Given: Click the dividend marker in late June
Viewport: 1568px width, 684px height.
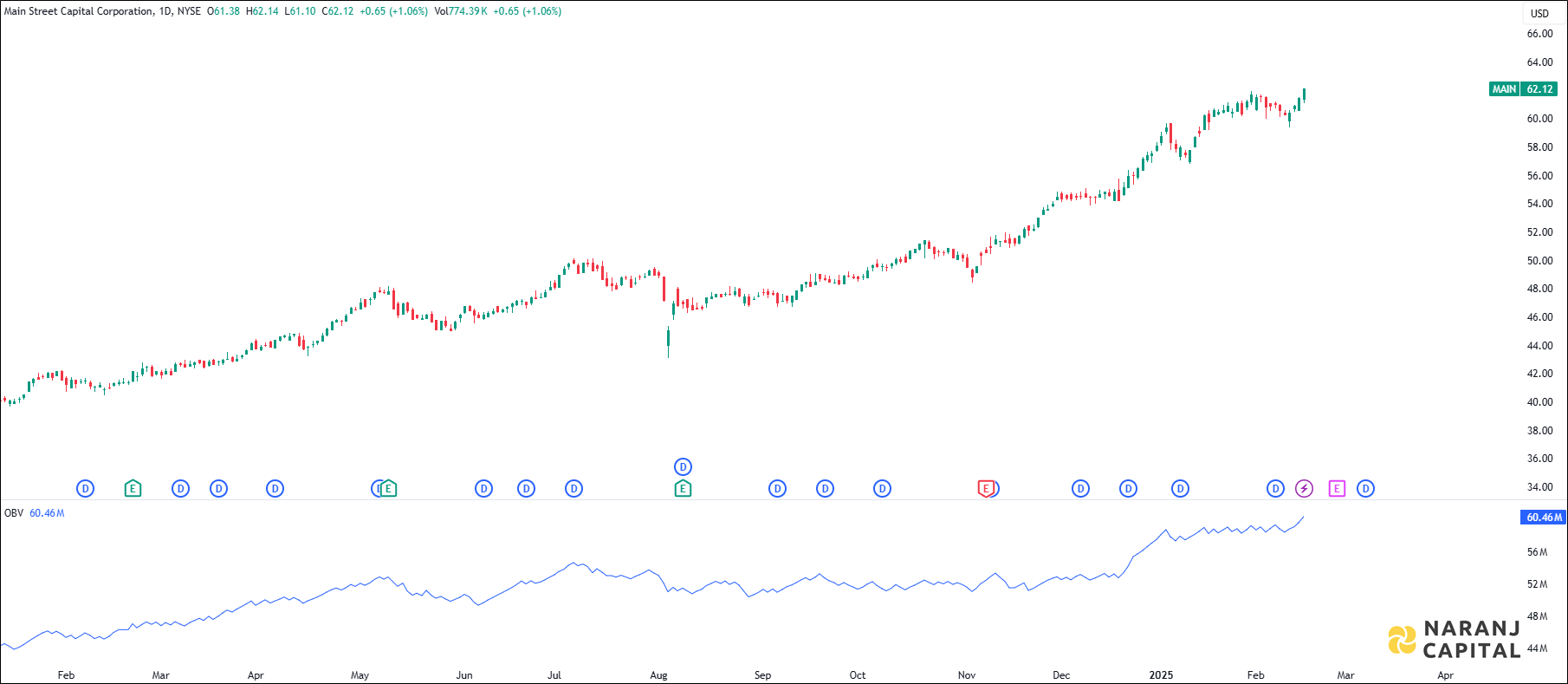Looking at the screenshot, I should pyautogui.click(x=526, y=489).
